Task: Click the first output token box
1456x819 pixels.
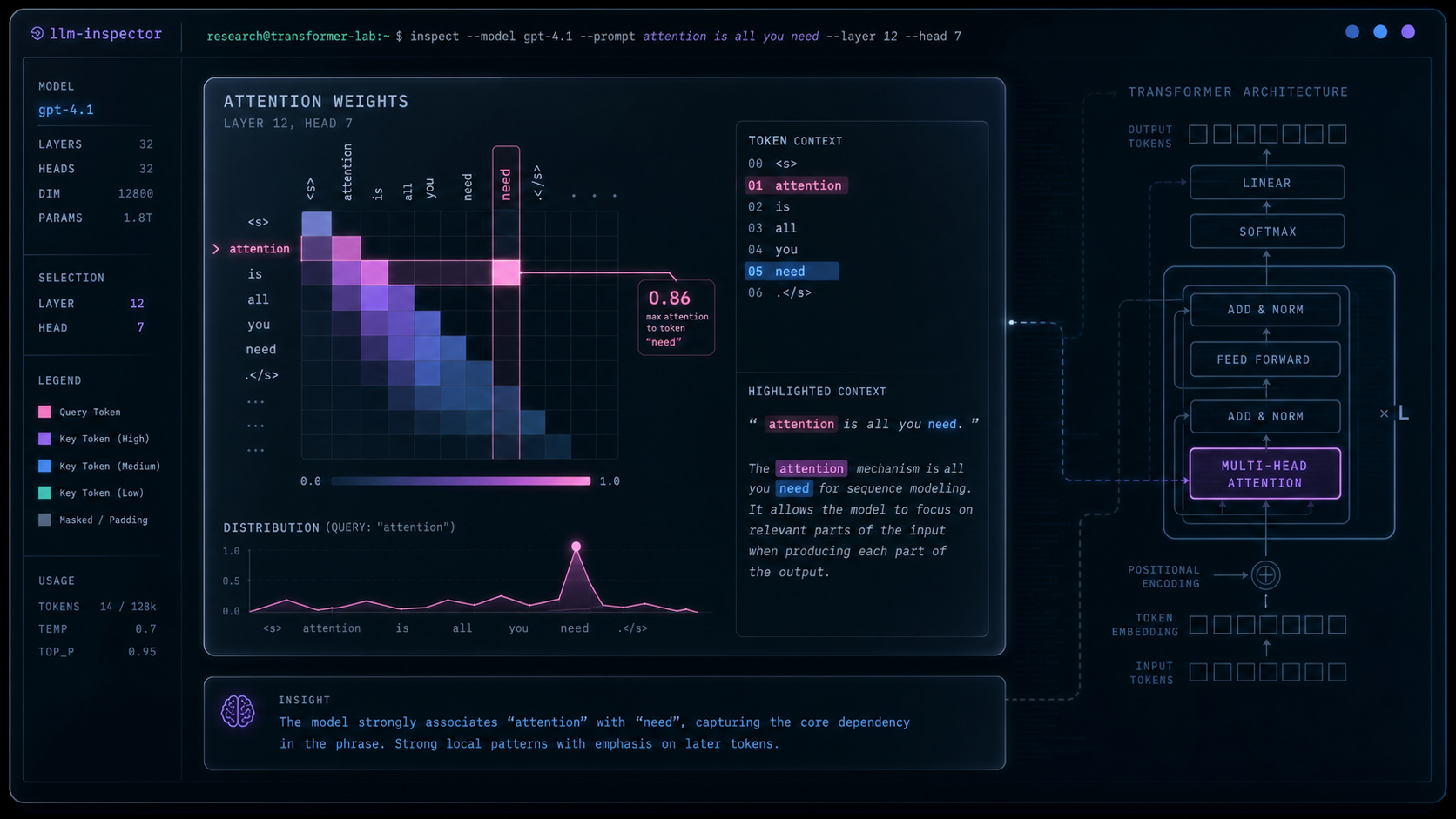Action: click(1198, 134)
